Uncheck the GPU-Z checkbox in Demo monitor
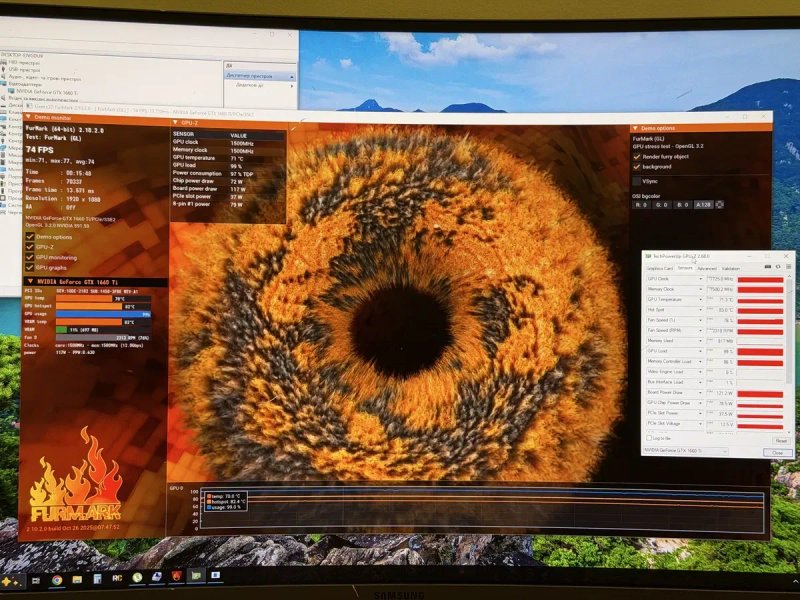Viewport: 800px width, 600px height. click(30, 247)
